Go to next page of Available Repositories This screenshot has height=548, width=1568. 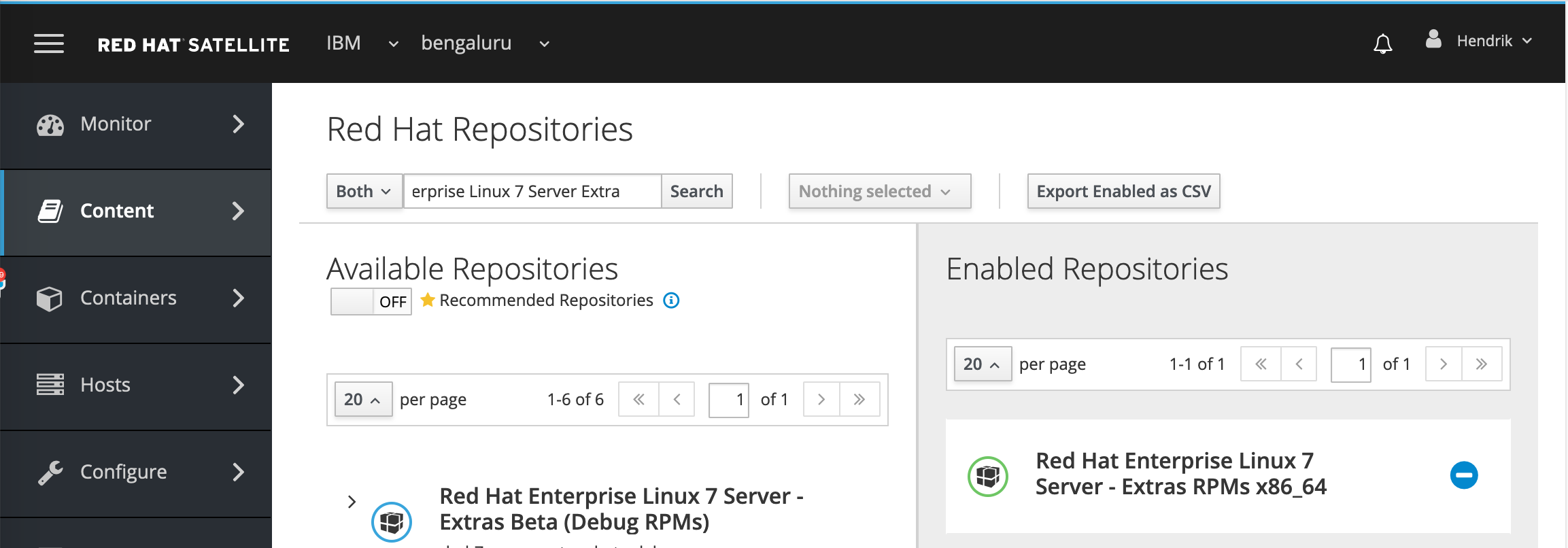[x=821, y=400]
